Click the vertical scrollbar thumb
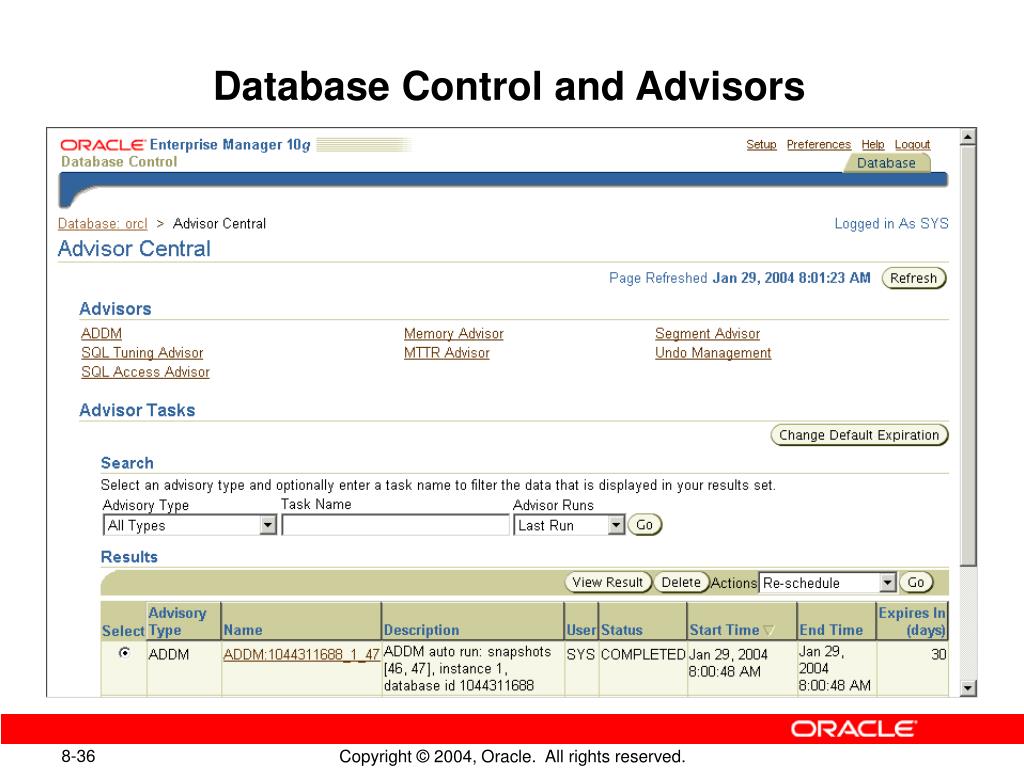Image resolution: width=1024 pixels, height=768 pixels. tap(968, 355)
